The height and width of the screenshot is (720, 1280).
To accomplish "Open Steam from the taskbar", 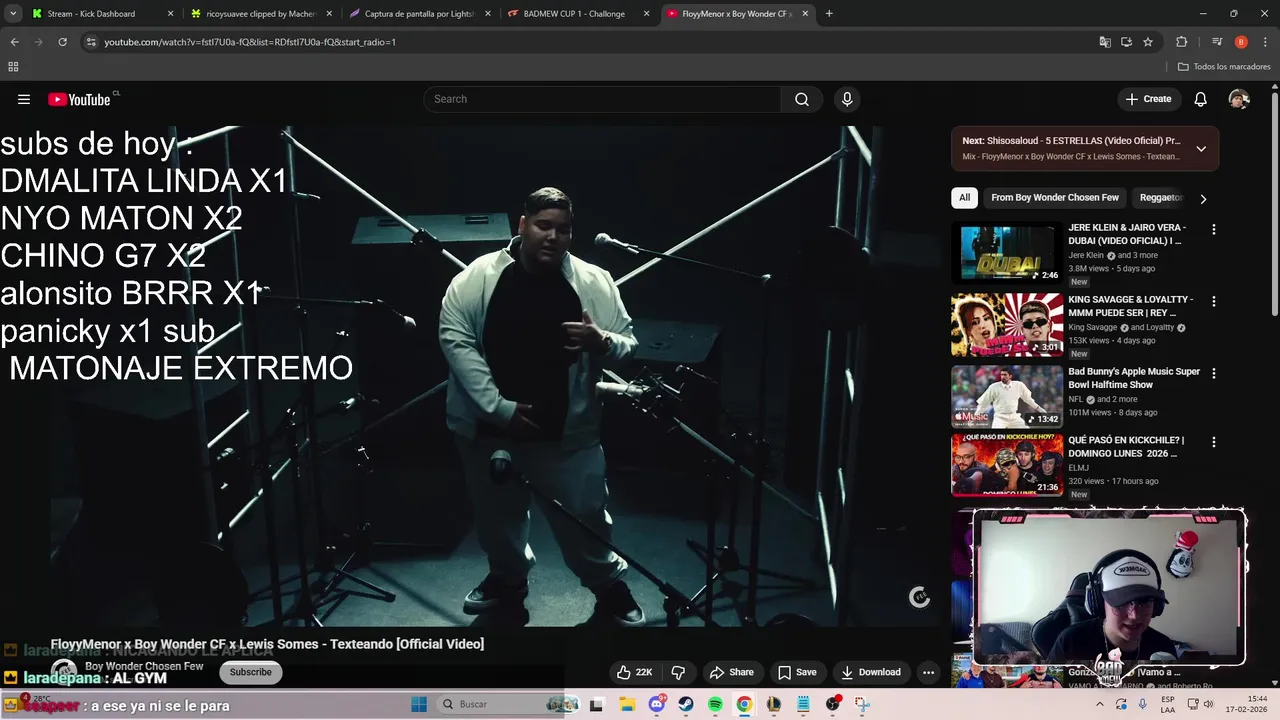I will point(686,704).
